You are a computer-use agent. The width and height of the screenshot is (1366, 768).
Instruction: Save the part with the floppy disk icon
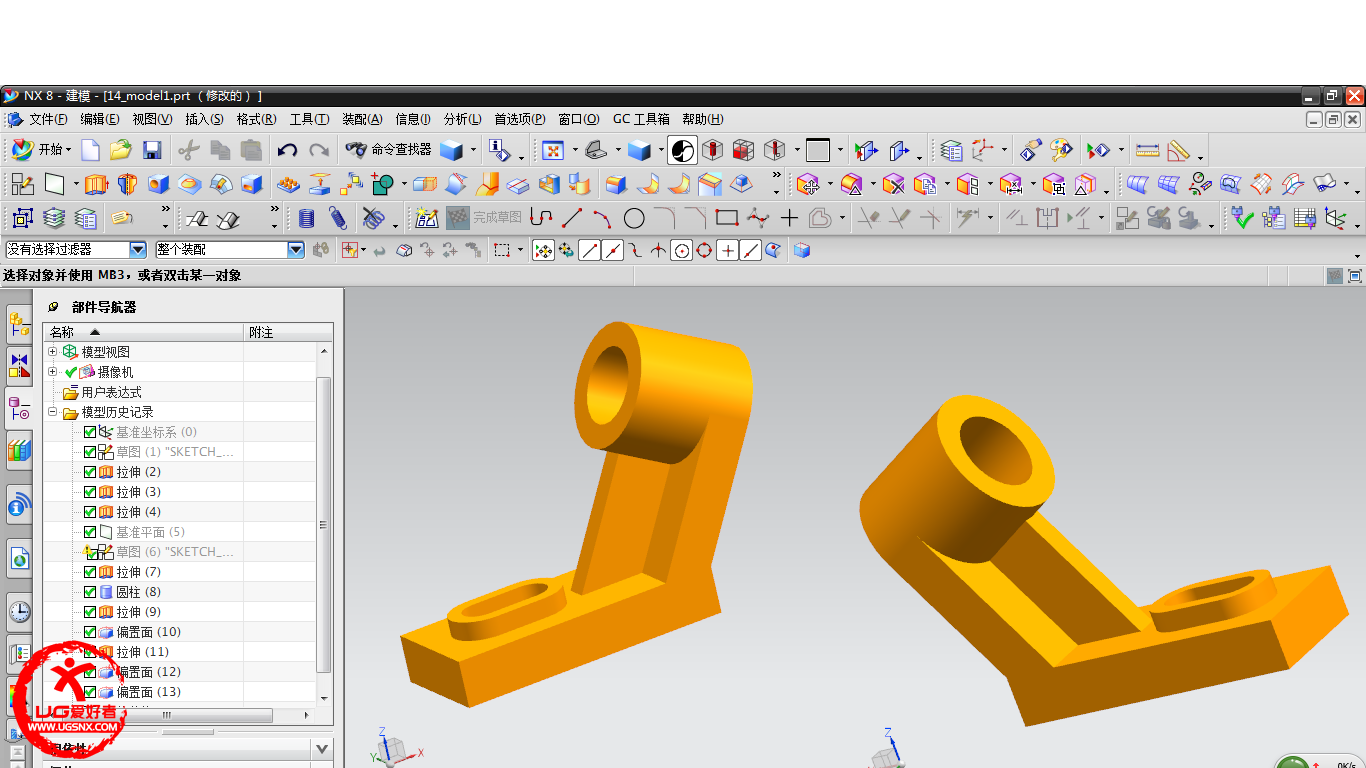(152, 150)
